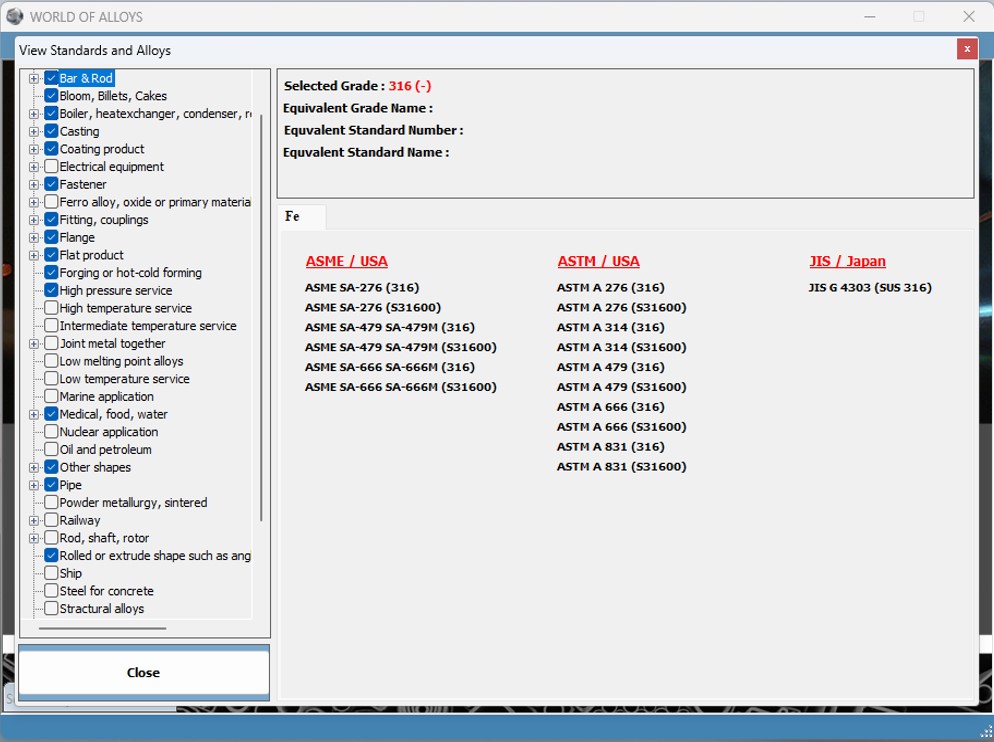Open the ASME / USA heading link
Screen dimensions: 994x742
(346, 261)
